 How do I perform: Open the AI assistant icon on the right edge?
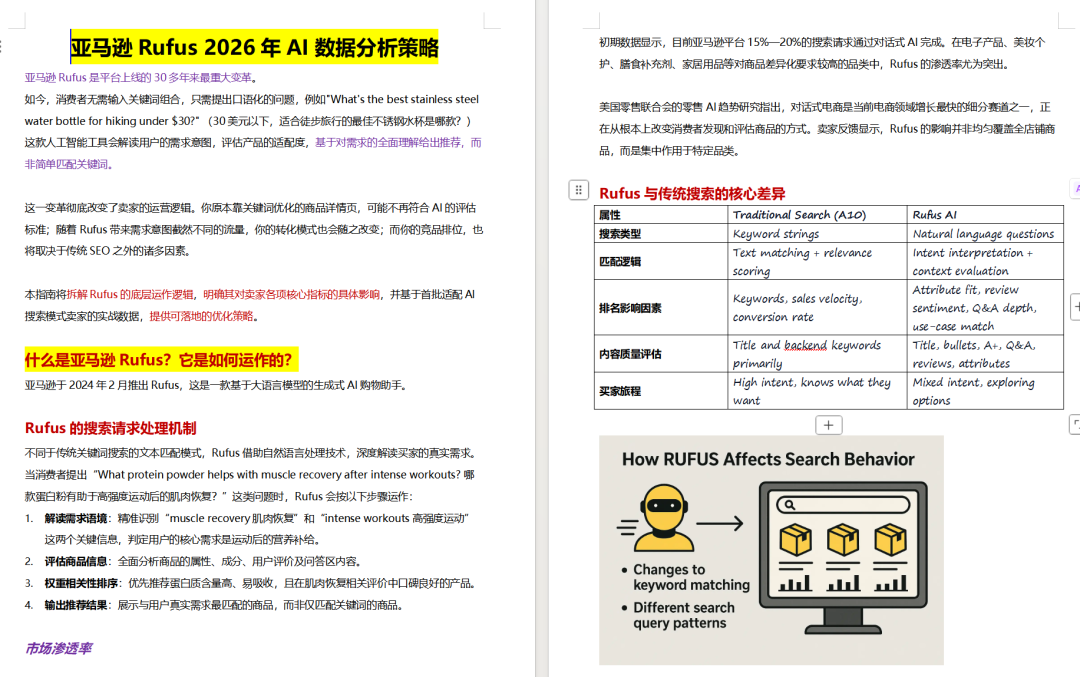coord(1074,187)
